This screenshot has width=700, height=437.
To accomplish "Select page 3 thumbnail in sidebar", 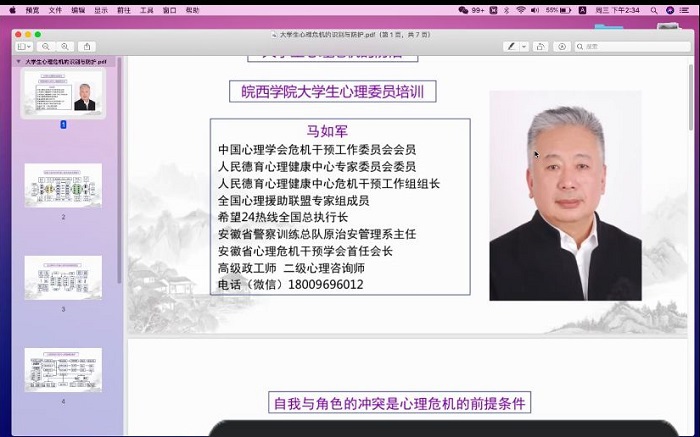I will click(x=63, y=277).
